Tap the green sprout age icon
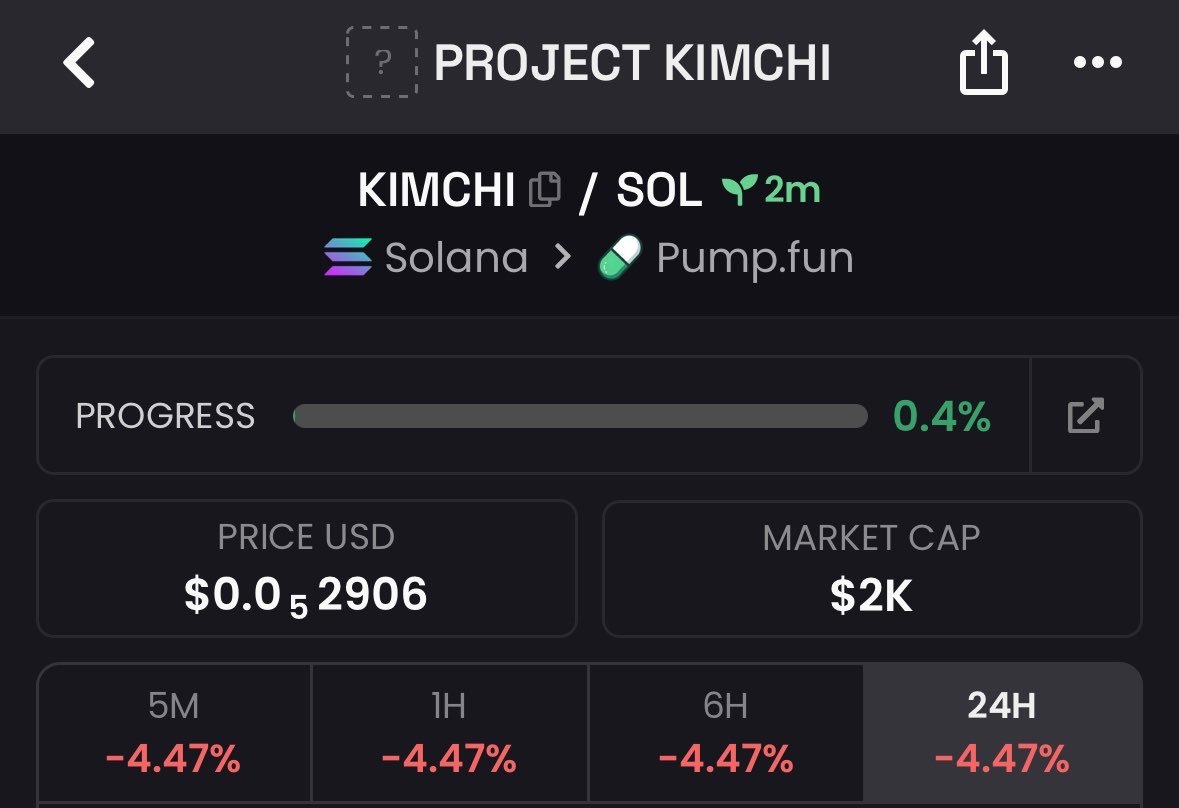The width and height of the screenshot is (1179, 808). coord(738,189)
